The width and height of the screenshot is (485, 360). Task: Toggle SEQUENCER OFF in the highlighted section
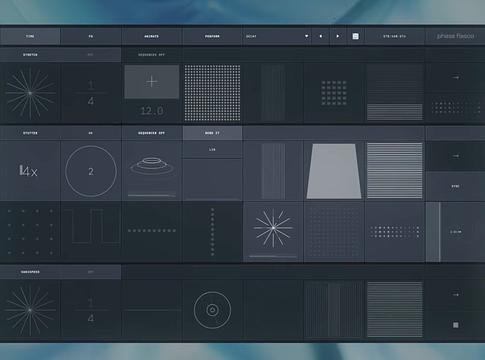point(152,133)
